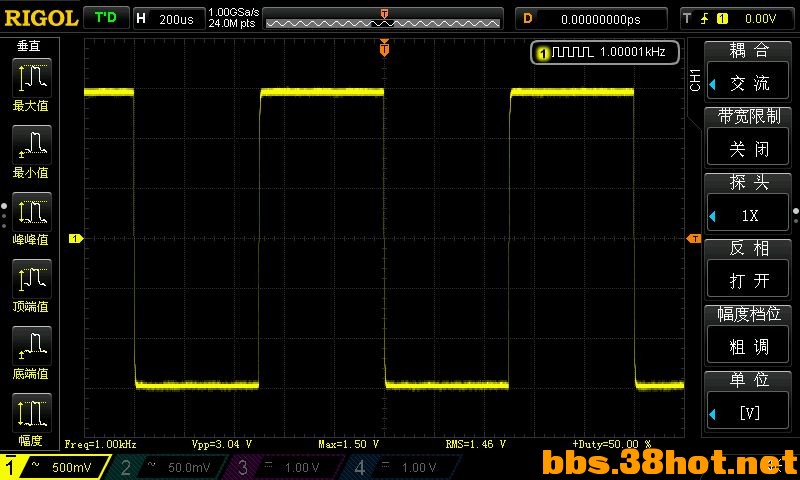The width and height of the screenshot is (800, 480).
Task: Select the 峰峰值 (peak-to-peak) measurement icon
Action: (x=32, y=212)
